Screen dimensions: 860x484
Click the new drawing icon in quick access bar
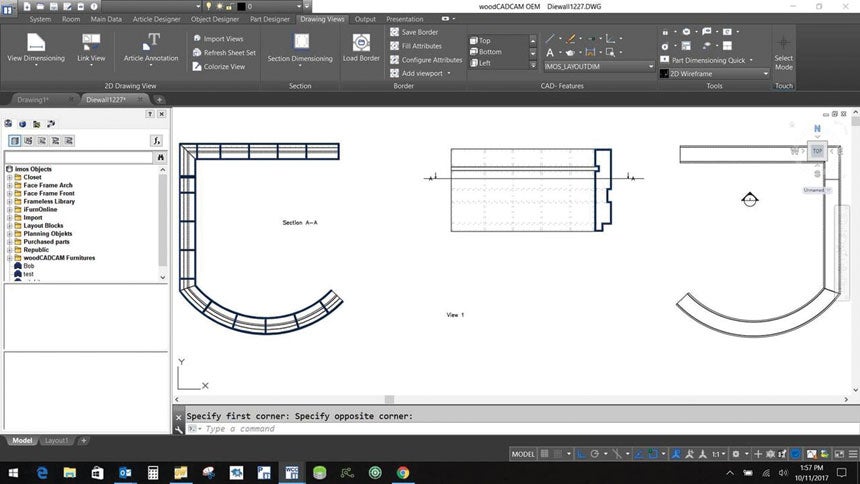pos(27,7)
